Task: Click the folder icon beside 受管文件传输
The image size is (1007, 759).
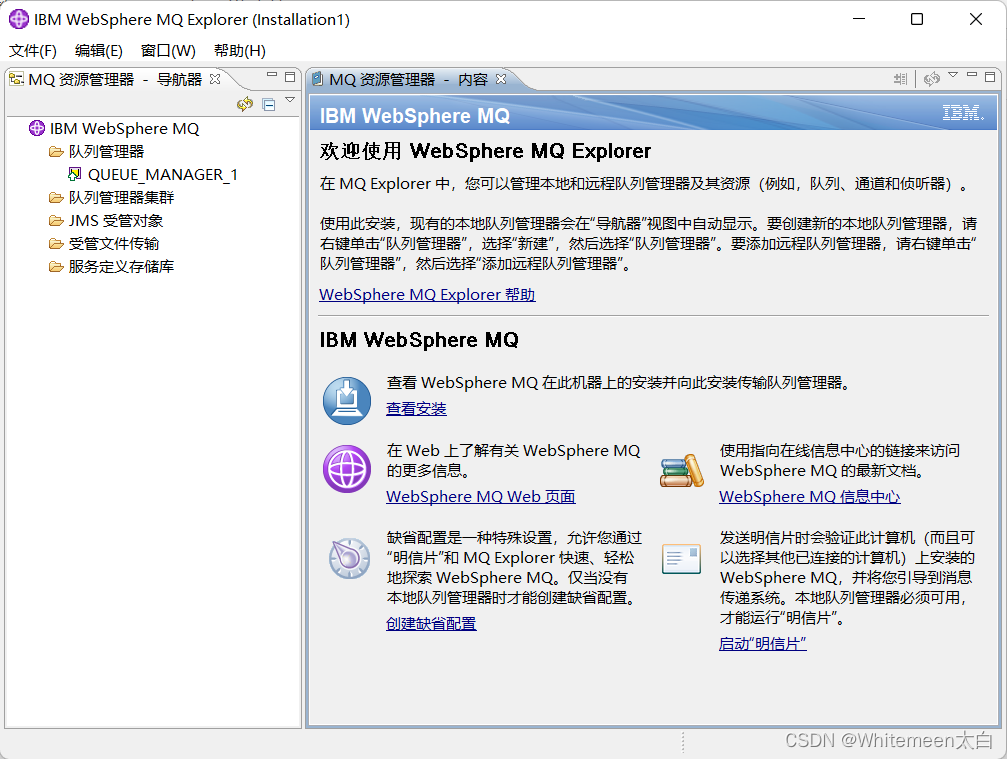Action: (56, 244)
